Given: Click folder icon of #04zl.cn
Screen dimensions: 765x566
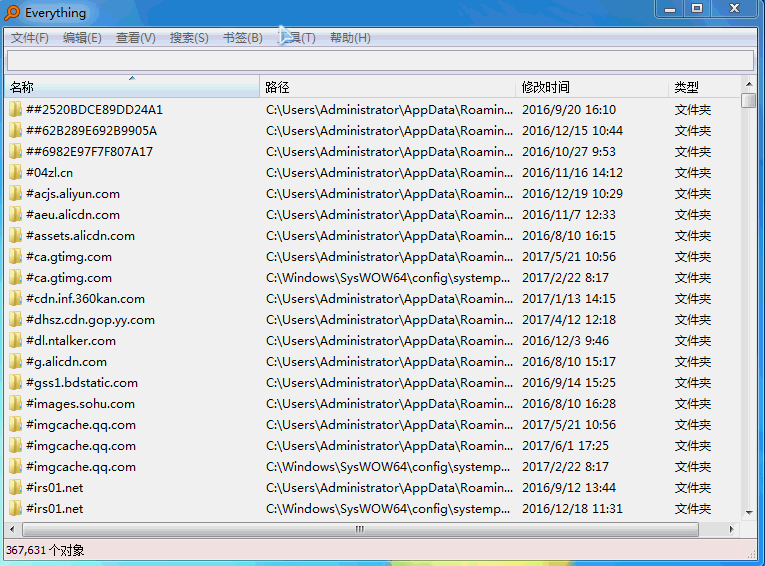Looking at the screenshot, I should [16, 172].
